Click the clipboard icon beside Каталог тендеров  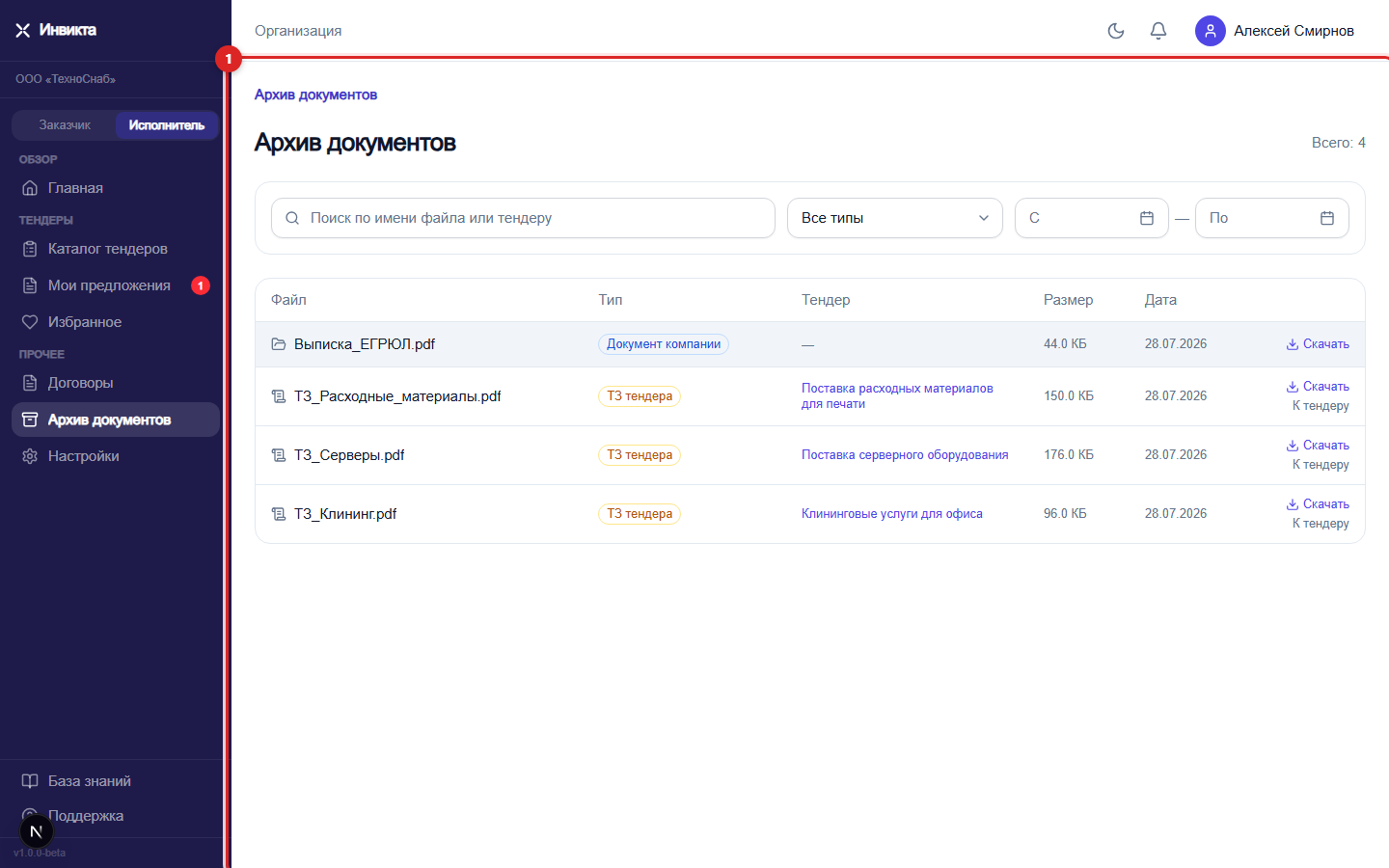tap(30, 249)
